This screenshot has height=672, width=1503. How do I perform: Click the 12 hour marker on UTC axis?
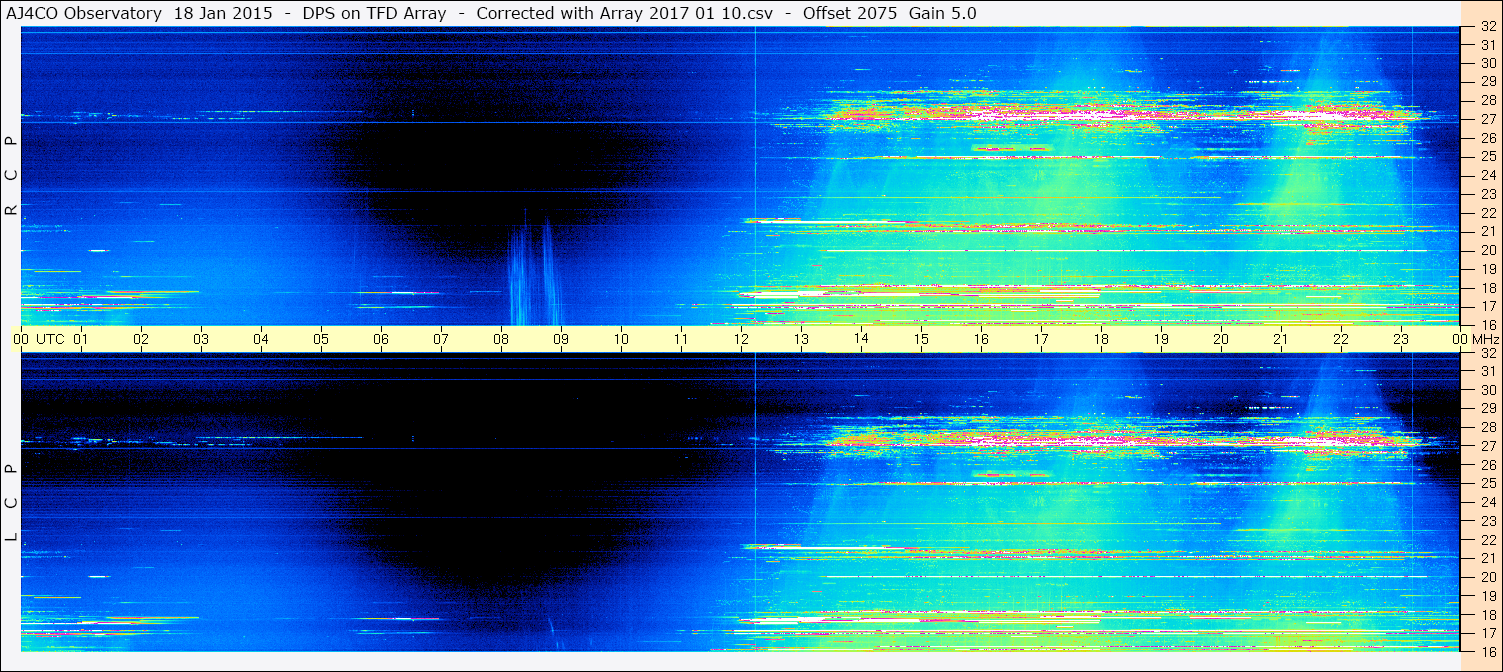click(x=741, y=339)
